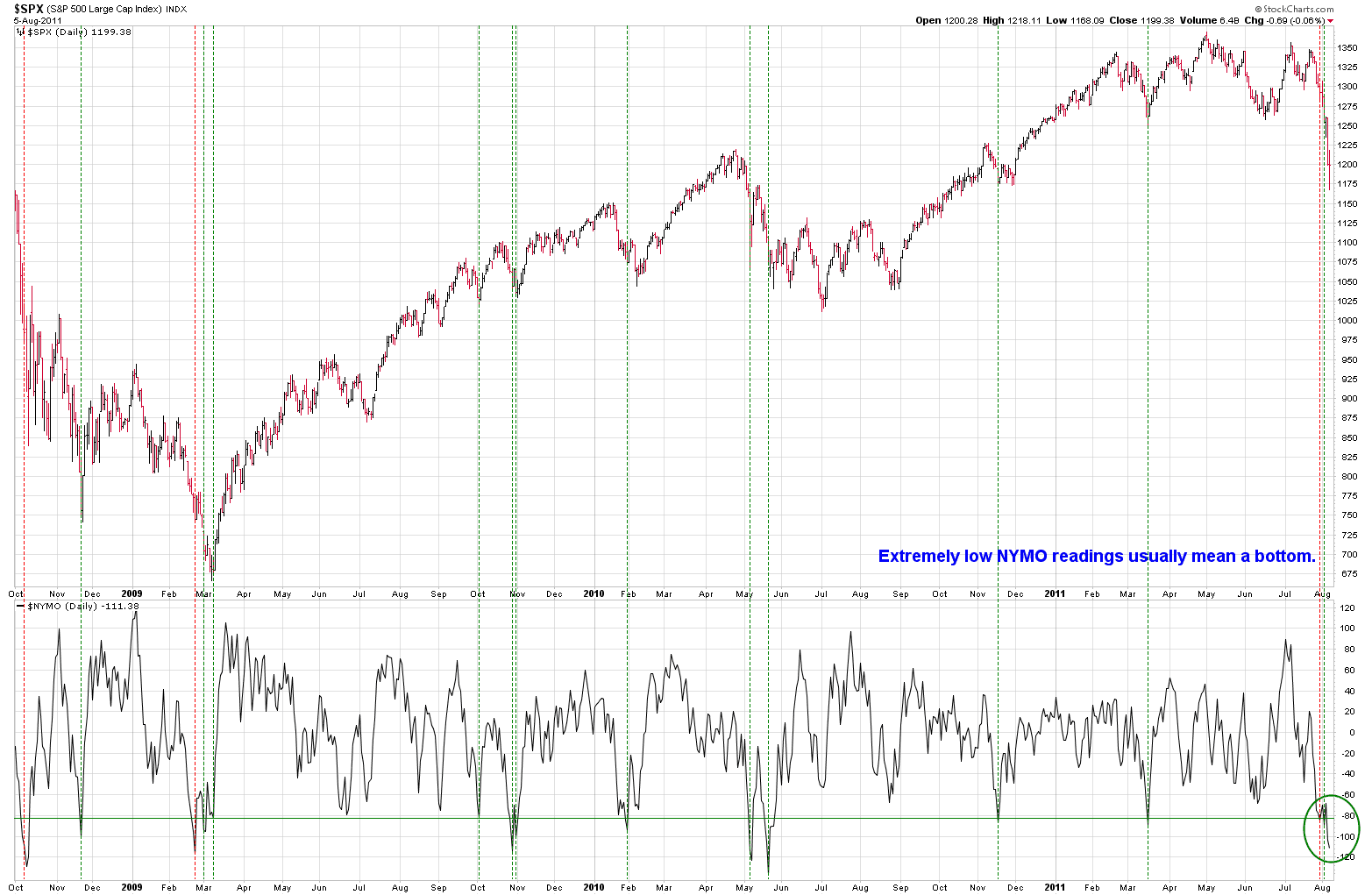This screenshot has width=1372, height=895.
Task: Click the bar-type marker icon before $SPX (Daily)
Action: pyautogui.click(x=21, y=32)
